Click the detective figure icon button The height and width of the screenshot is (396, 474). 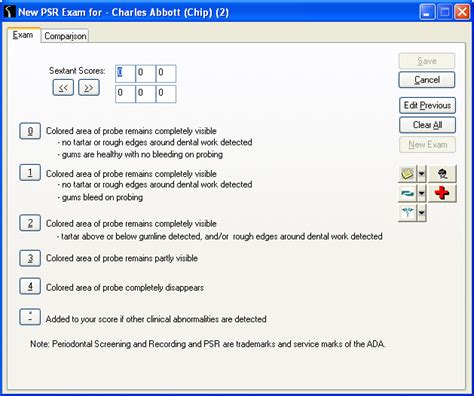(x=442, y=174)
